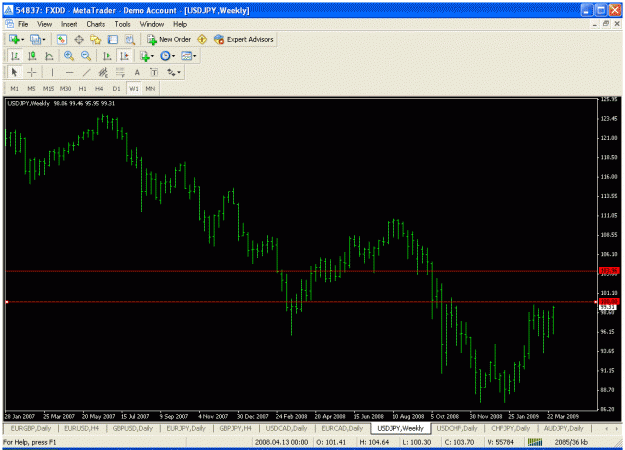625x450 pixels.
Task: Select the Text Label 'T' tool
Action: coord(154,72)
